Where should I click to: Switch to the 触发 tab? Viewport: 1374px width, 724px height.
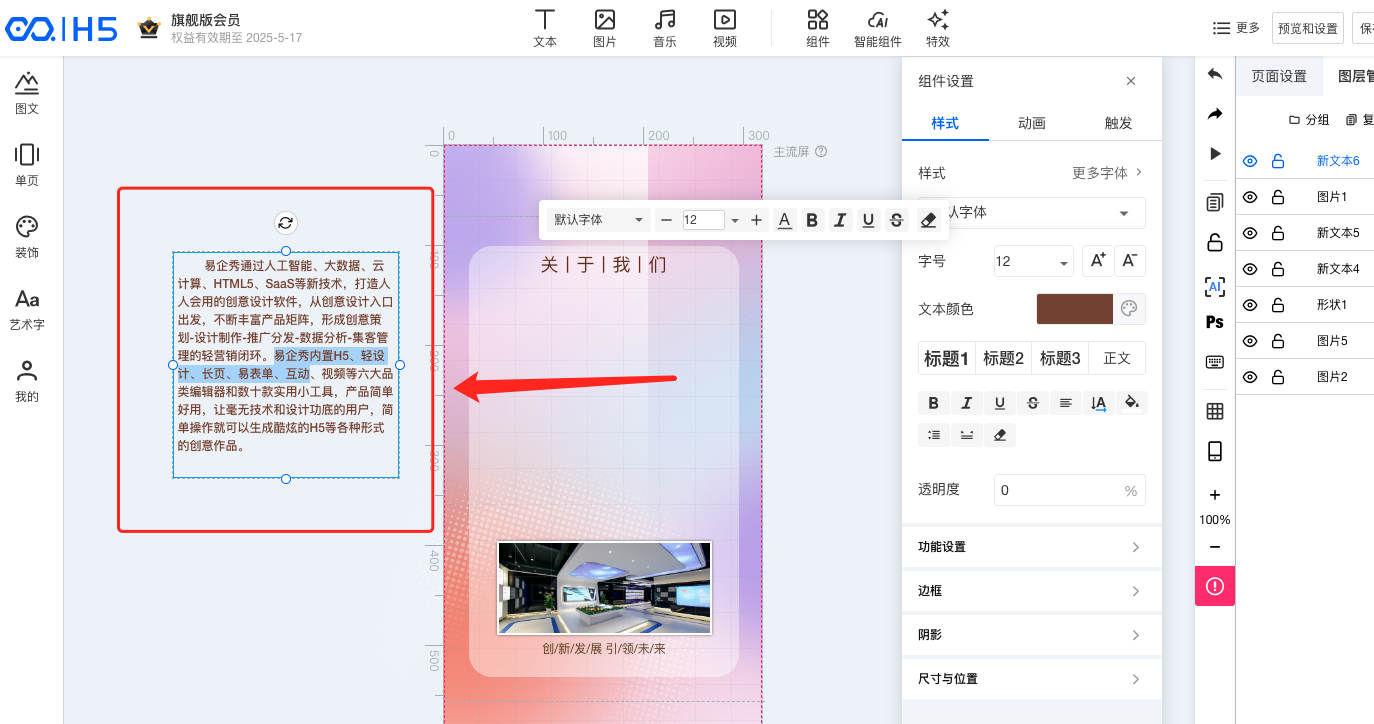coord(1119,123)
